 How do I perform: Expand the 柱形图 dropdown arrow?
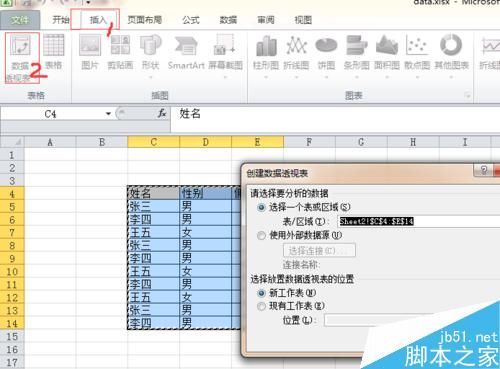pos(266,77)
